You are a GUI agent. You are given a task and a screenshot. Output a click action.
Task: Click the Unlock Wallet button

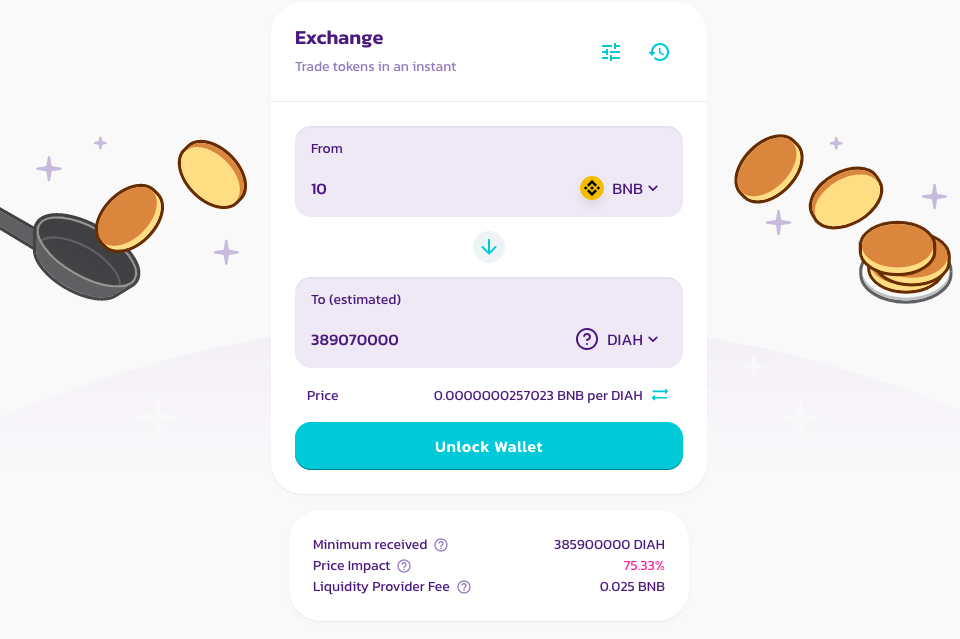[489, 446]
